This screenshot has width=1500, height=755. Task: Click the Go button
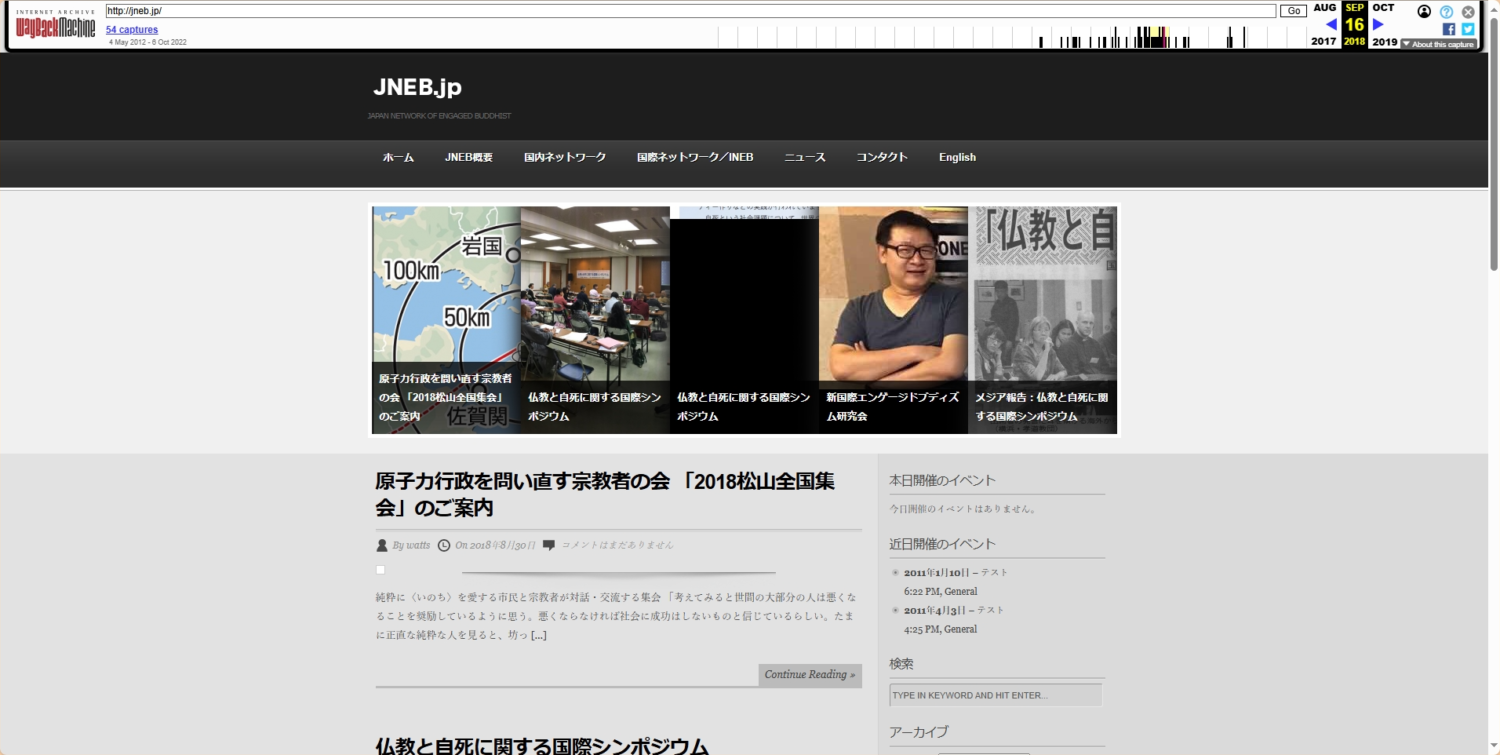click(1293, 11)
